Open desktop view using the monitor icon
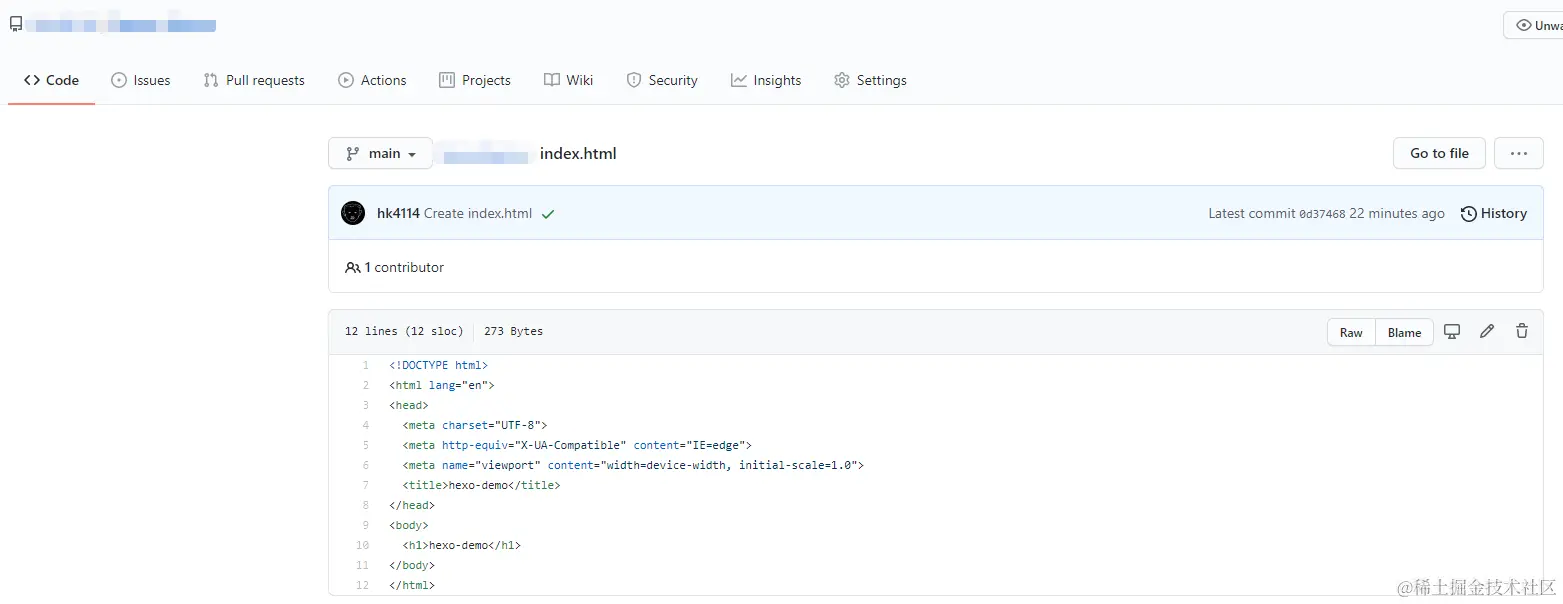1563x604 pixels. click(1452, 332)
